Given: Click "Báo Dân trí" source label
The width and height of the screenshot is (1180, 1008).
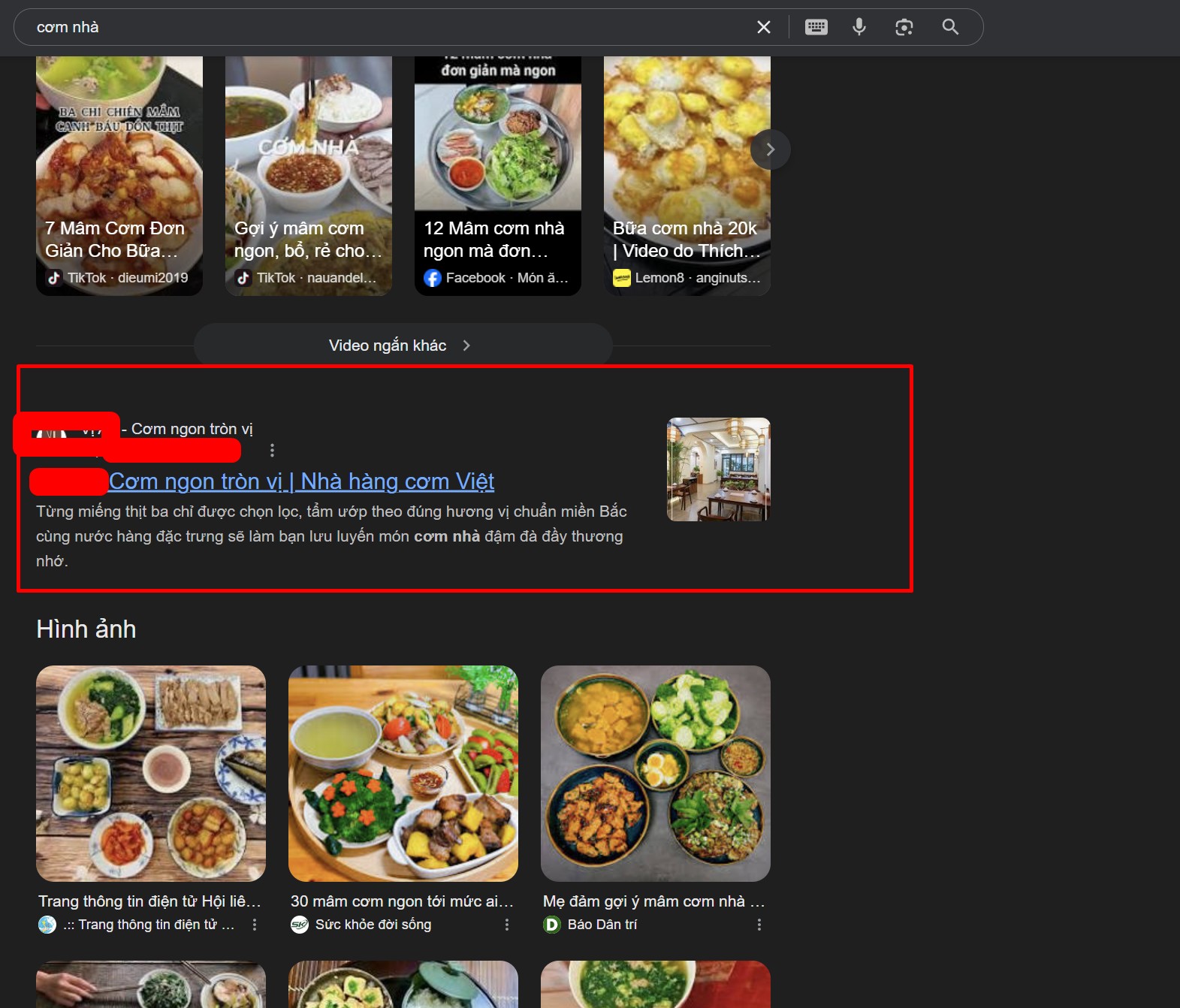Looking at the screenshot, I should pyautogui.click(x=602, y=925).
